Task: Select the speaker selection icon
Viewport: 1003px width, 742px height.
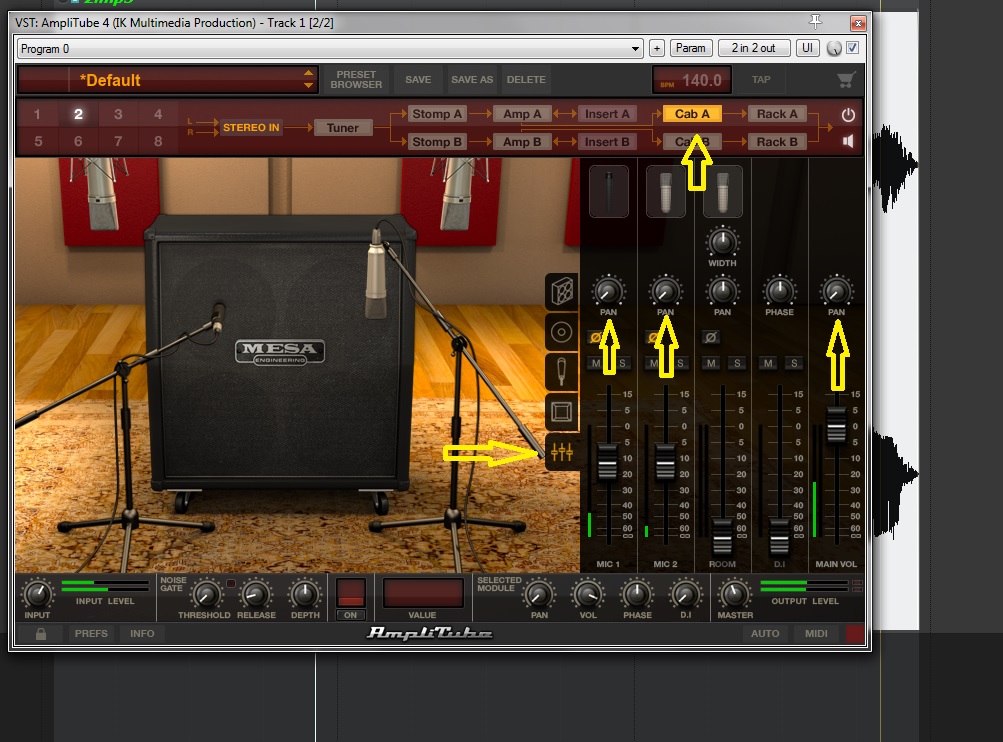Action: coord(562,332)
